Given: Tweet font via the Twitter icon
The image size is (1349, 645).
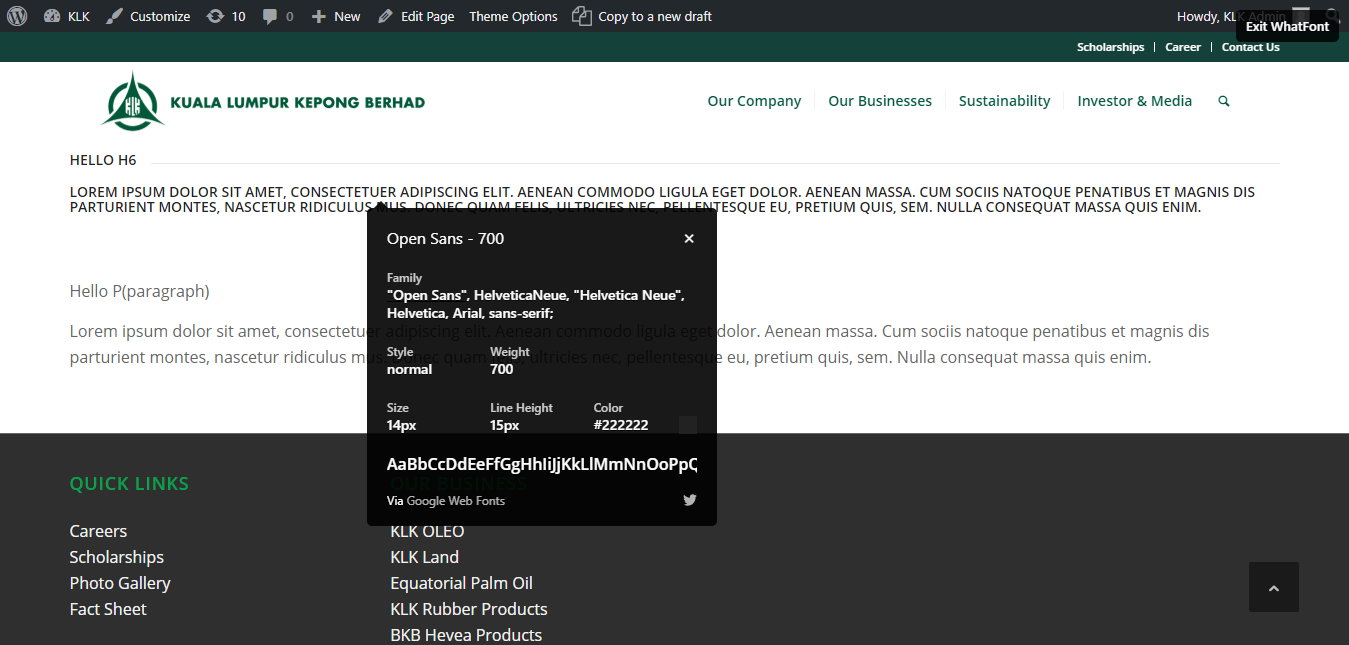Looking at the screenshot, I should click(x=690, y=500).
